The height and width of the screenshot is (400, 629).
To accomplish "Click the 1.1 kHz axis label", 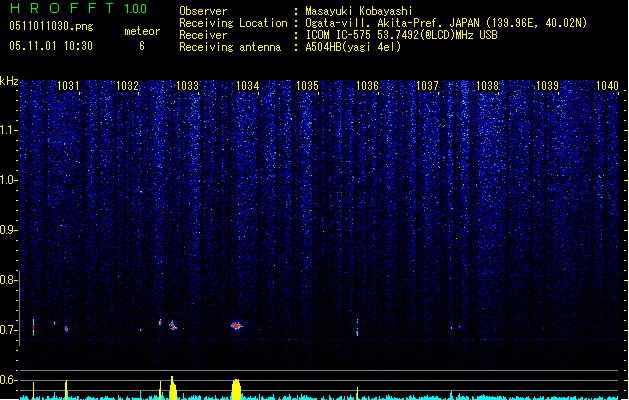I will 9,130.
